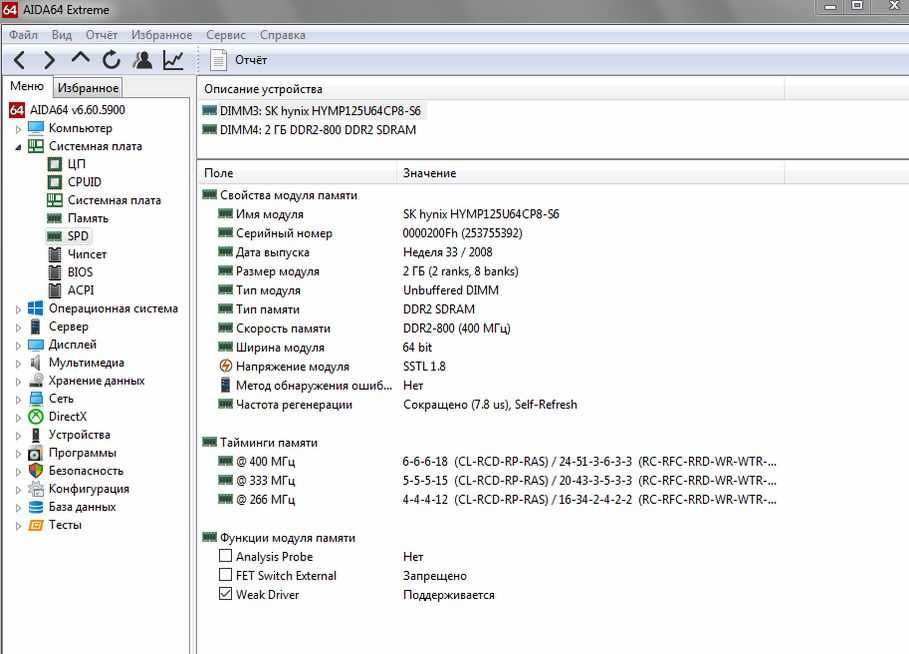Click the Частота регенерации row
Screen dimensions: 909x654
[x=397, y=404]
